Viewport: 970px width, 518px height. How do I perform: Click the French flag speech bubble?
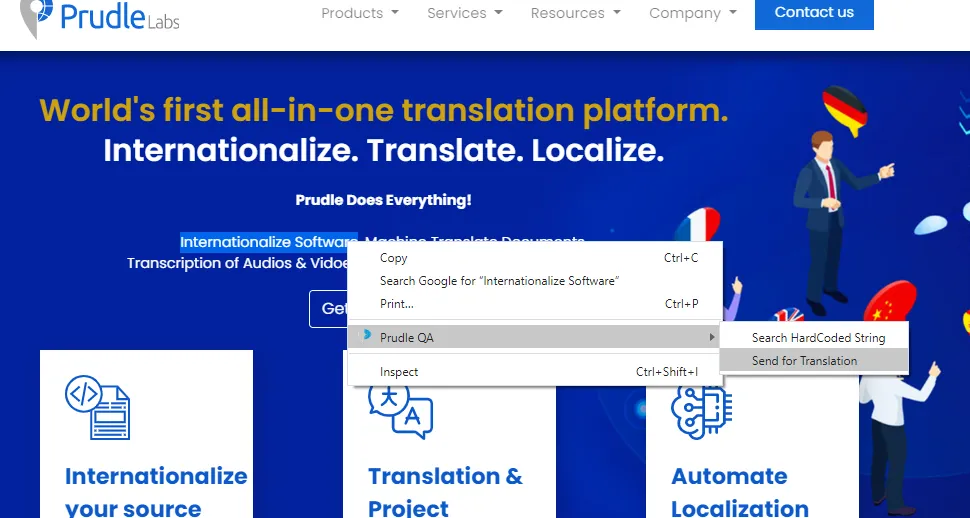click(698, 224)
